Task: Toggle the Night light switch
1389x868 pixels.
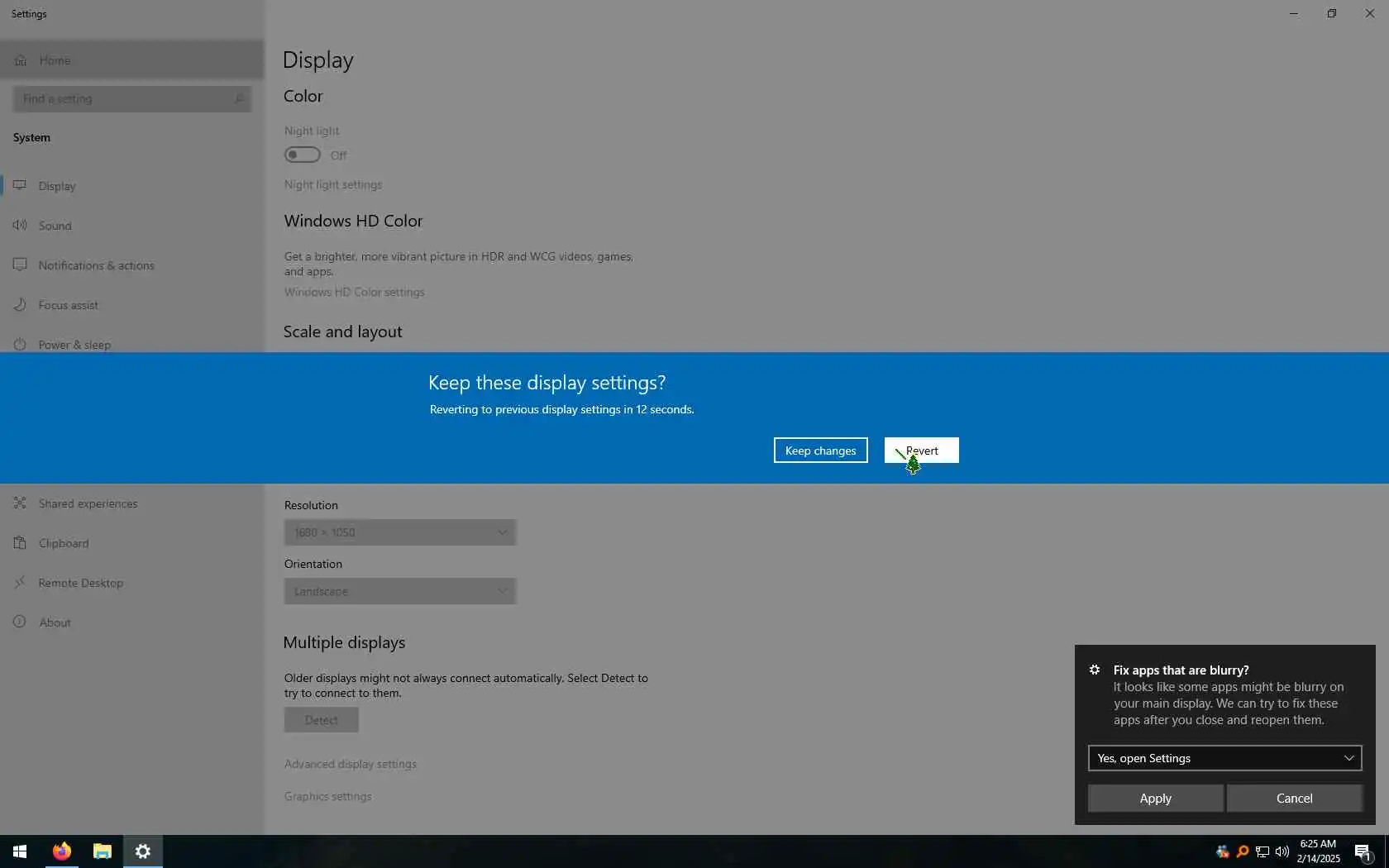Action: coord(302,155)
